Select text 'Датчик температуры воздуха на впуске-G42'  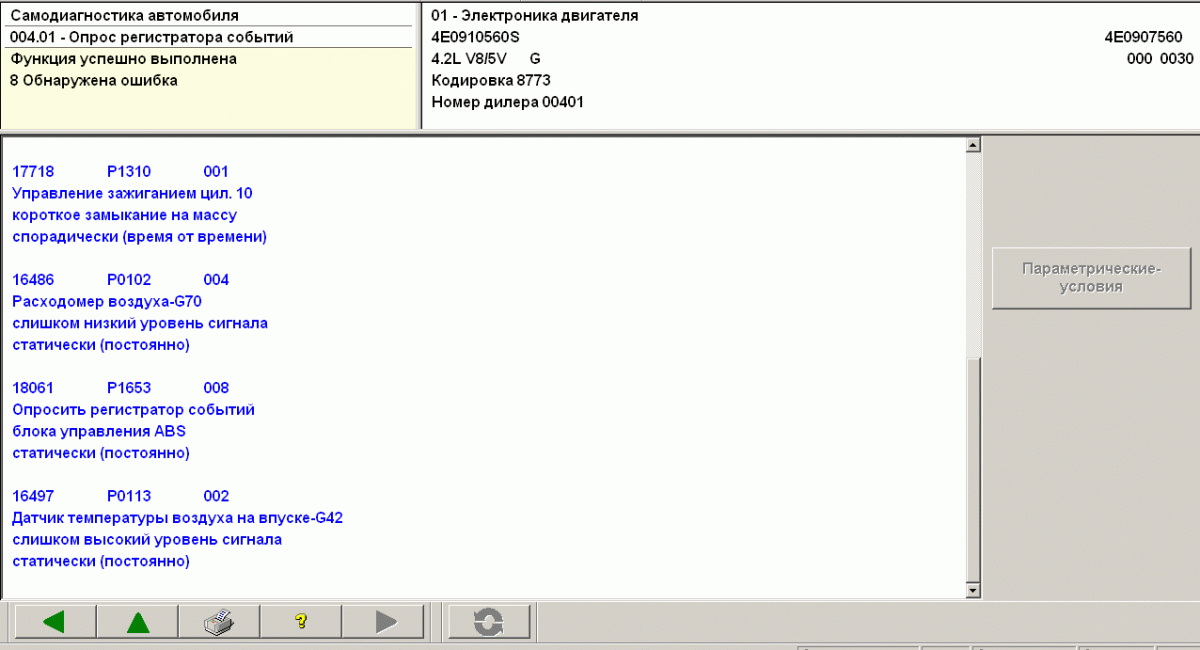click(178, 518)
